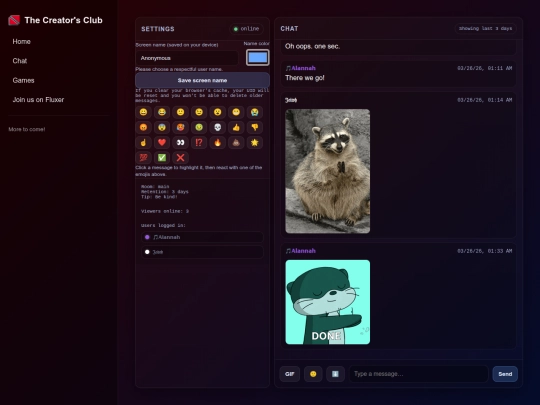Click the down-arrow icon next to message box
Screen dimensions: 540x405
(335, 374)
